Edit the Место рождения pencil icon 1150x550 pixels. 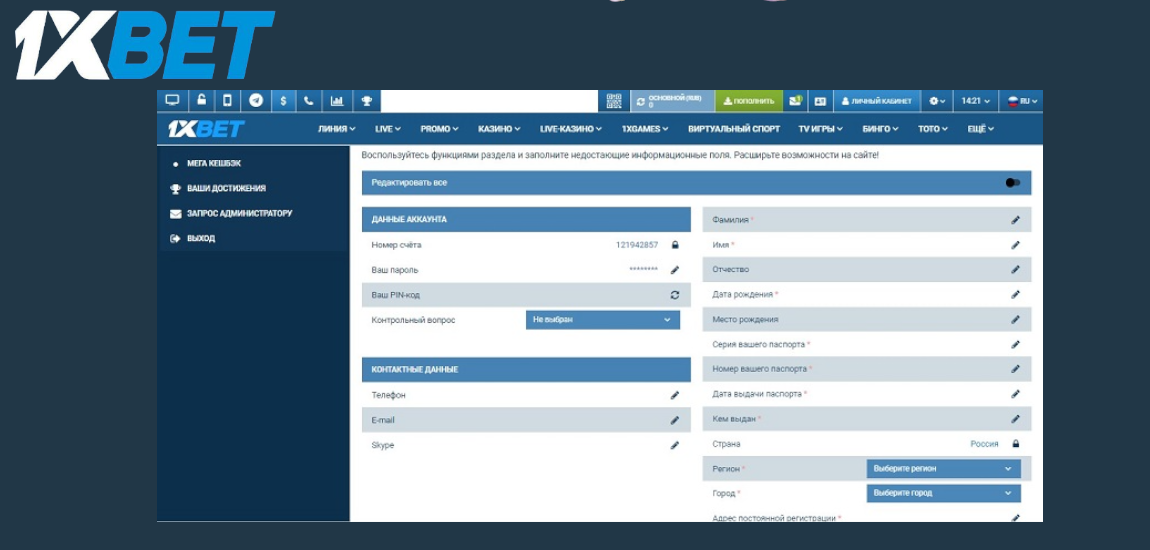[1016, 320]
